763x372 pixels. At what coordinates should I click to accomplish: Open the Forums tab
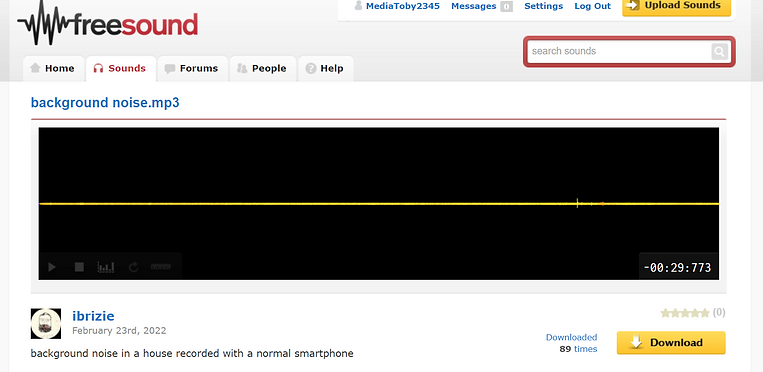coord(192,69)
